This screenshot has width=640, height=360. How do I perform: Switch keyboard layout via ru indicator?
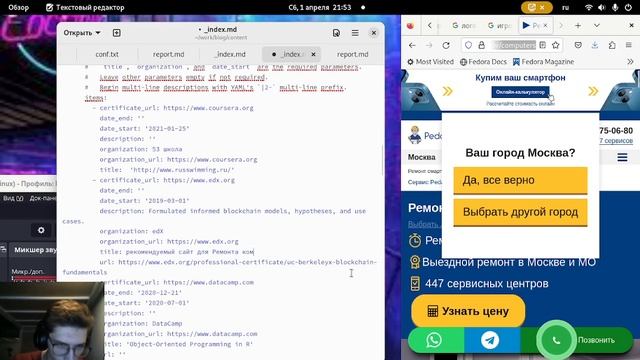(x=565, y=7)
